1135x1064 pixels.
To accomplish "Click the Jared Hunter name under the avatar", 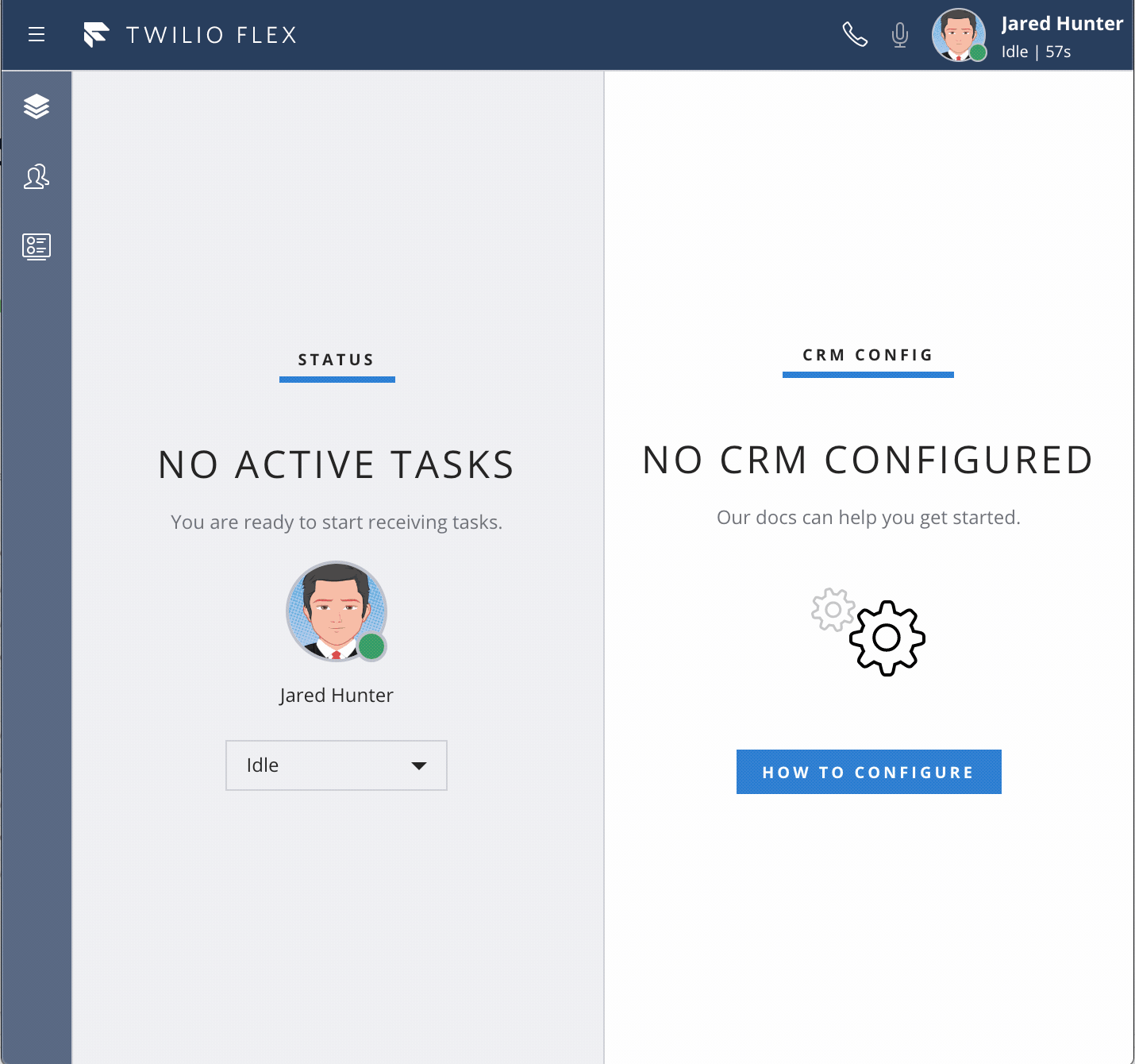I will (x=337, y=696).
